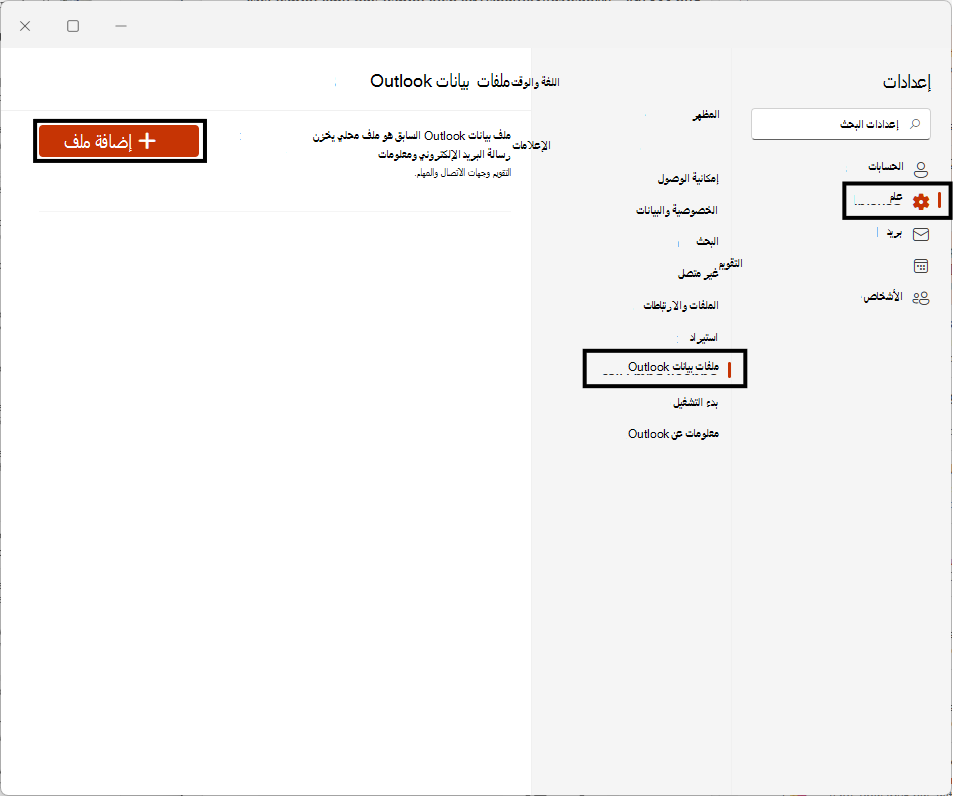Click the plus icon on Add file
This screenshot has width=954, height=796.
147,141
